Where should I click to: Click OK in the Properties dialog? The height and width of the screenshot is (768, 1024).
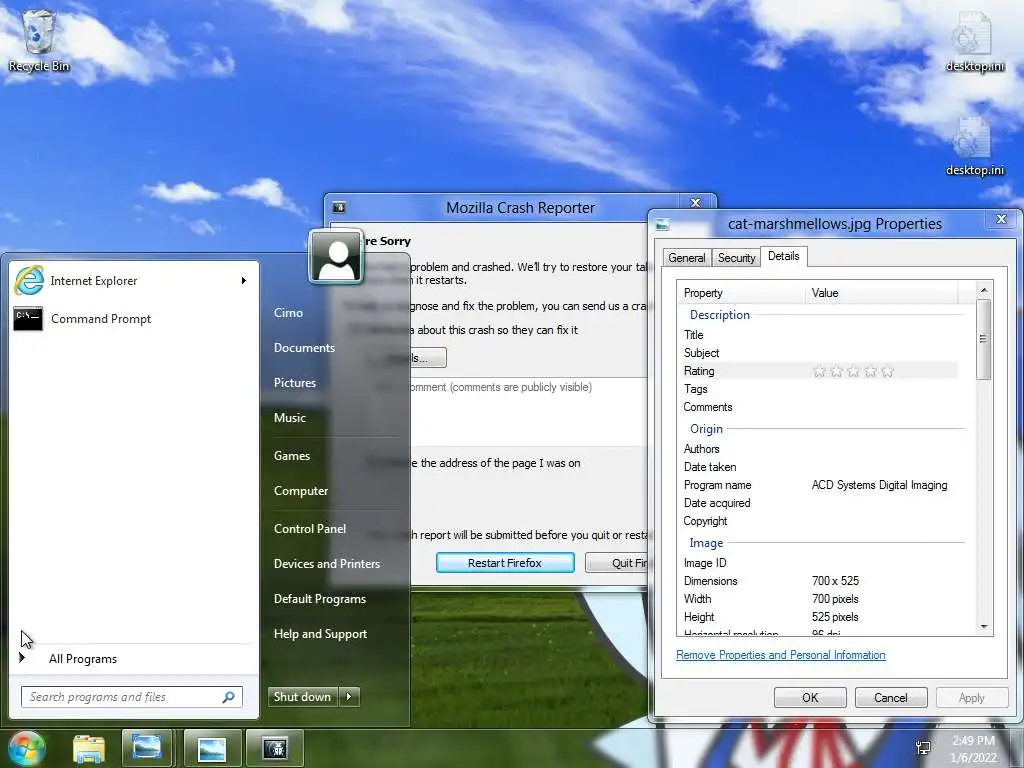click(810, 697)
